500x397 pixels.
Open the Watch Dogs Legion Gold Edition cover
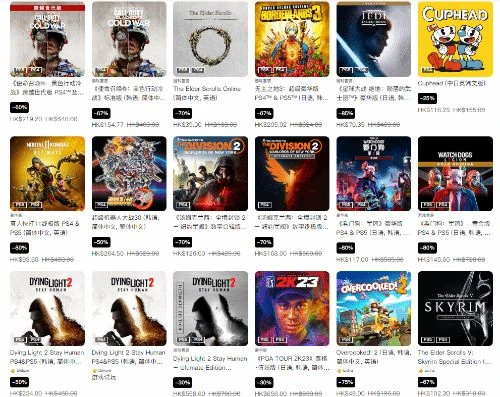tap(455, 173)
